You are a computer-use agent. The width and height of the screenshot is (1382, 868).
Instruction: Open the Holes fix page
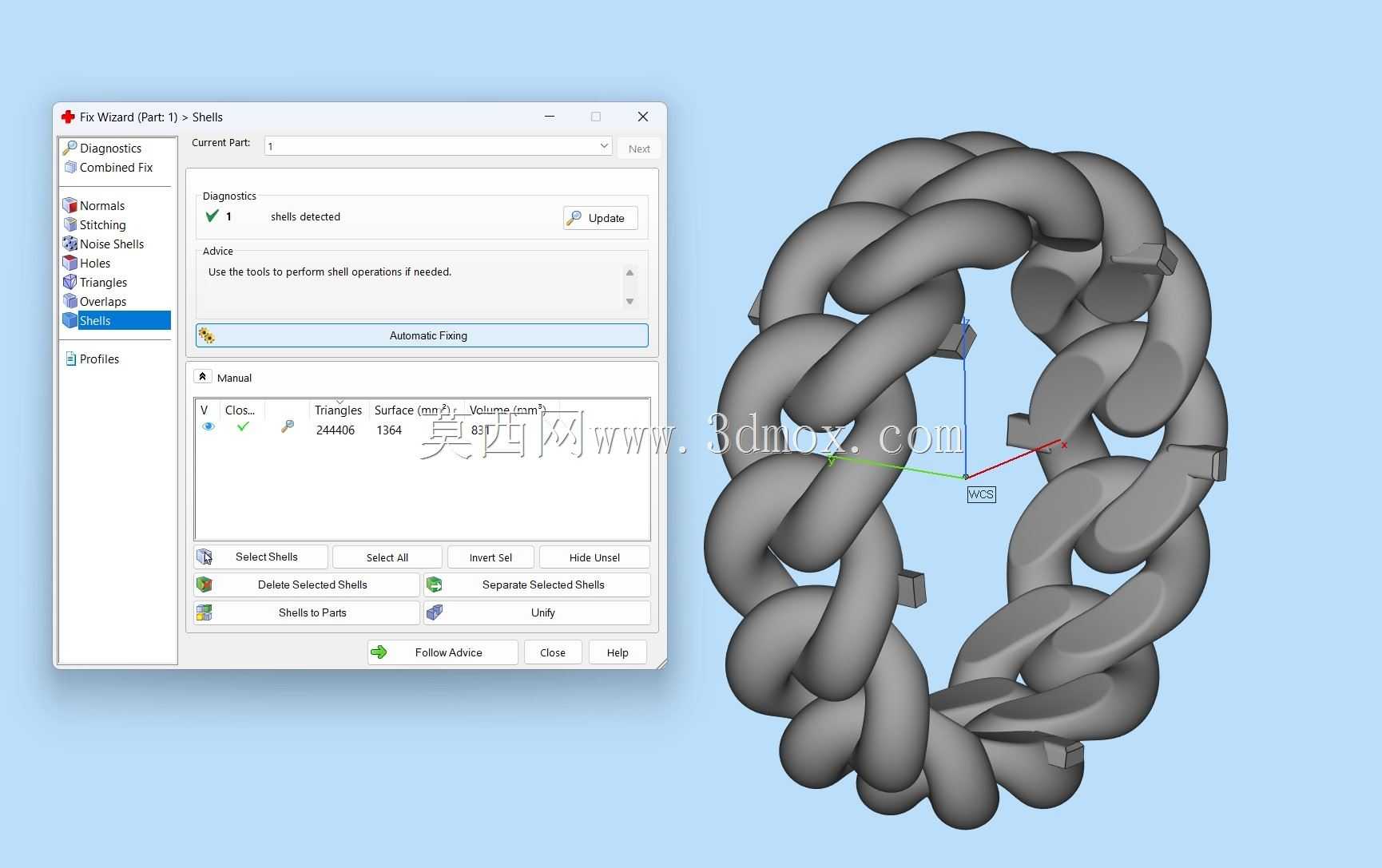click(95, 263)
